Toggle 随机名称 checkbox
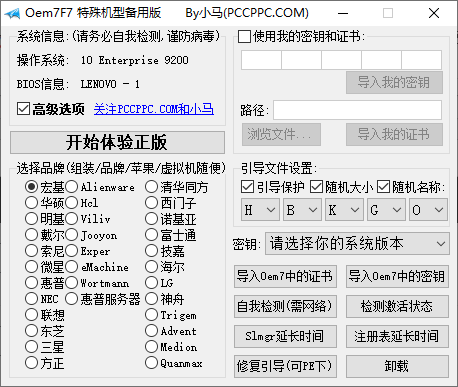 tap(383, 187)
